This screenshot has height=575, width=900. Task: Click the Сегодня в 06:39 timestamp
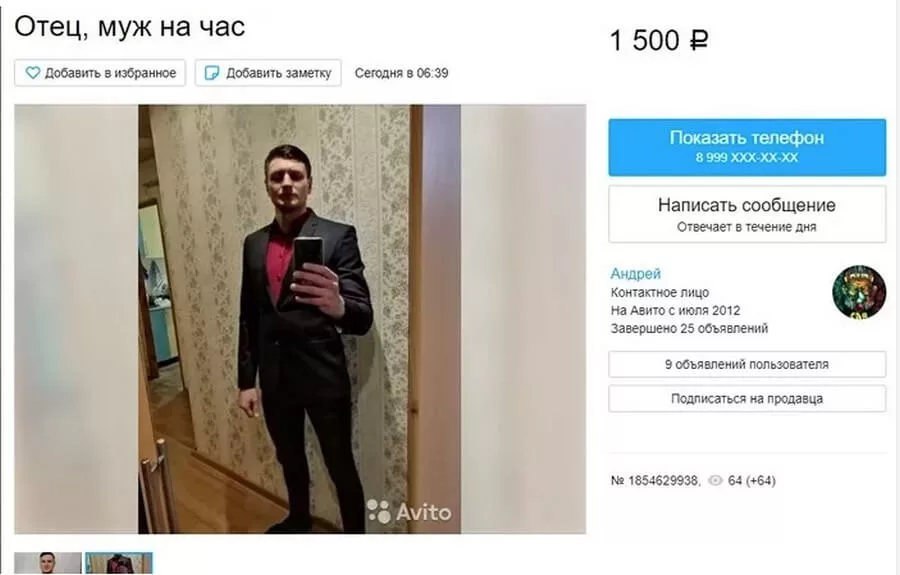[401, 73]
